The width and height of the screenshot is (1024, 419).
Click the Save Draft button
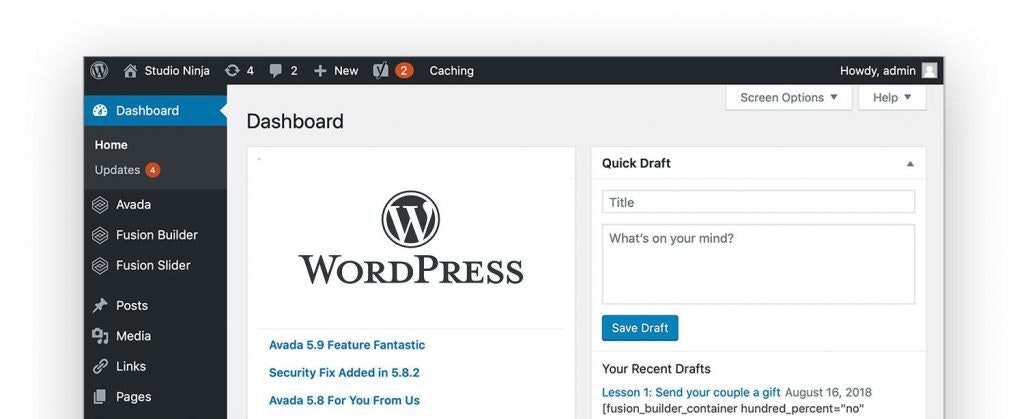(640, 328)
